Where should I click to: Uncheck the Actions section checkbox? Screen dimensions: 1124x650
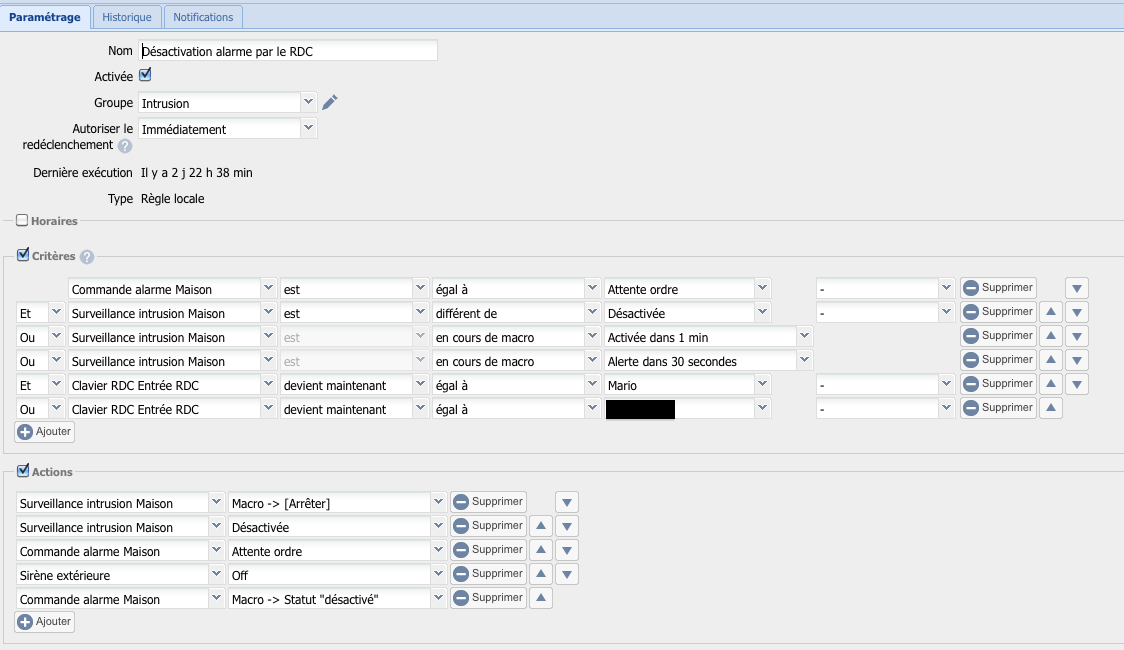pos(22,471)
